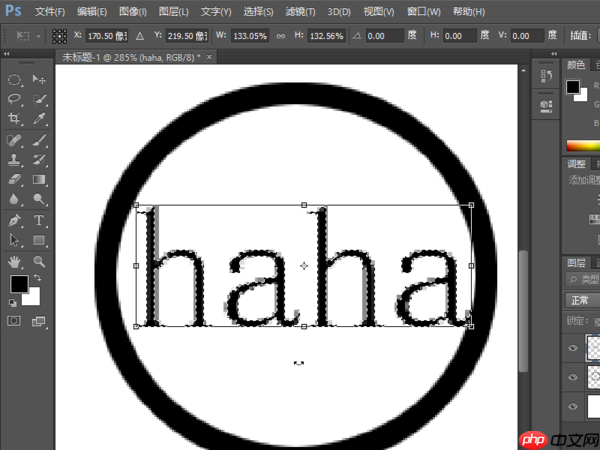The height and width of the screenshot is (450, 600).
Task: Select the Eraser tool
Action: 14,179
